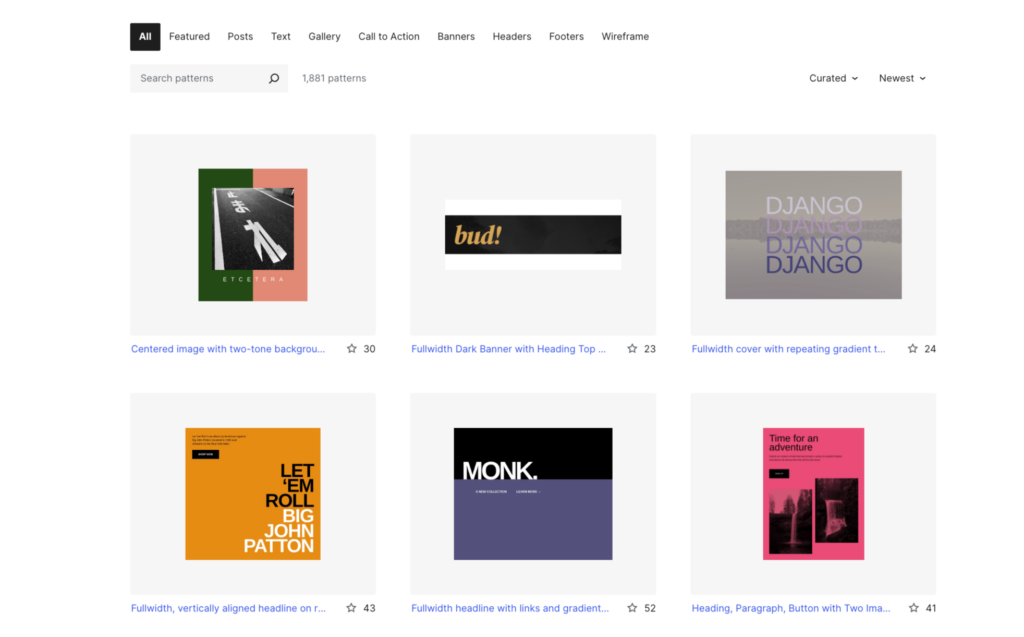This screenshot has height=637, width=1024.
Task: Switch to the Featured tab
Action: [x=189, y=37]
